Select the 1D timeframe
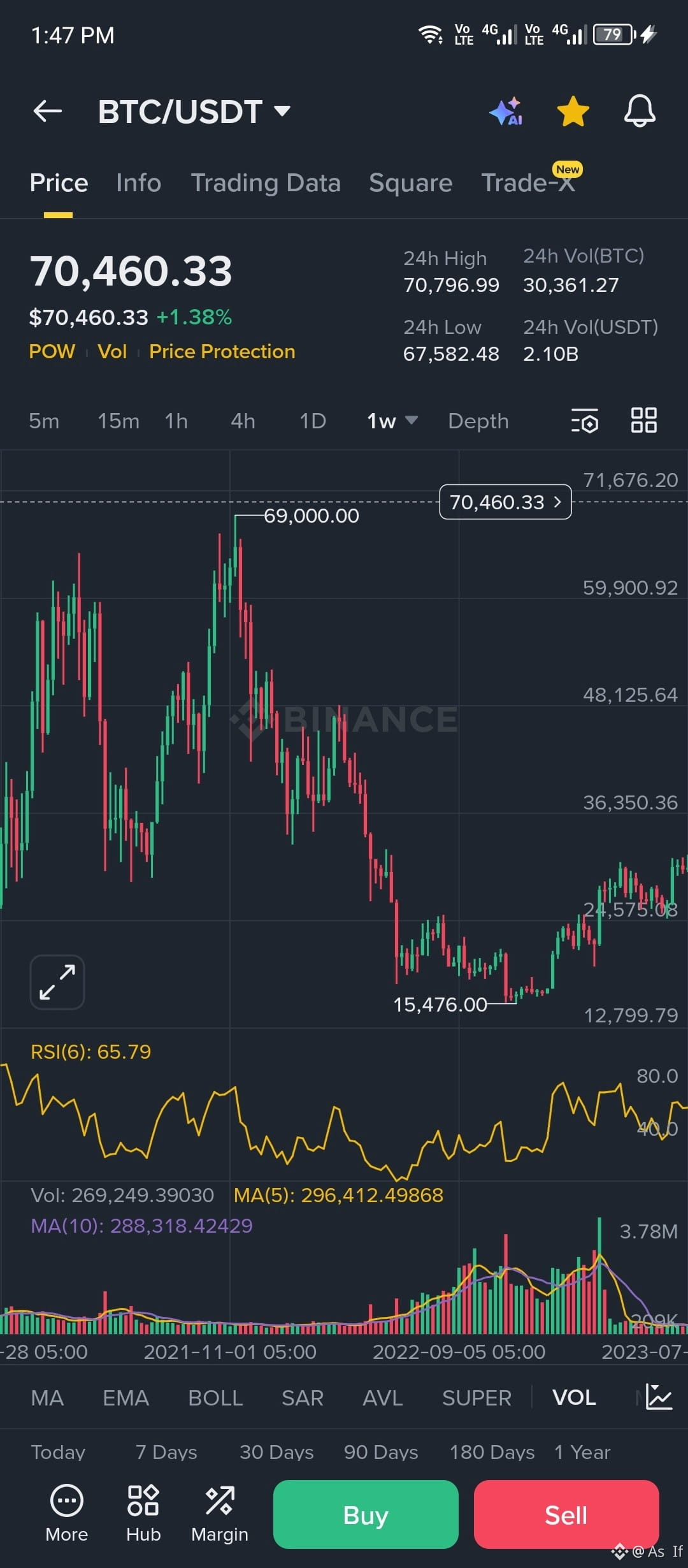688x1568 pixels. pos(313,421)
